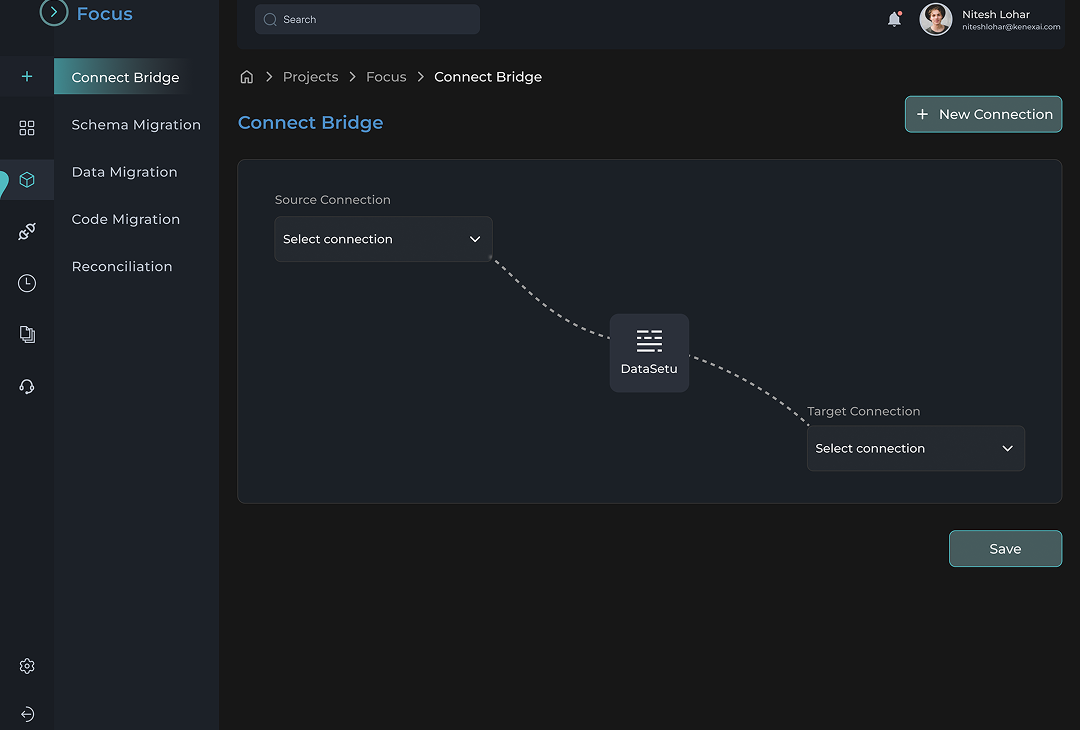The width and height of the screenshot is (1080, 730).
Task: Focus the Search input field
Action: [367, 19]
